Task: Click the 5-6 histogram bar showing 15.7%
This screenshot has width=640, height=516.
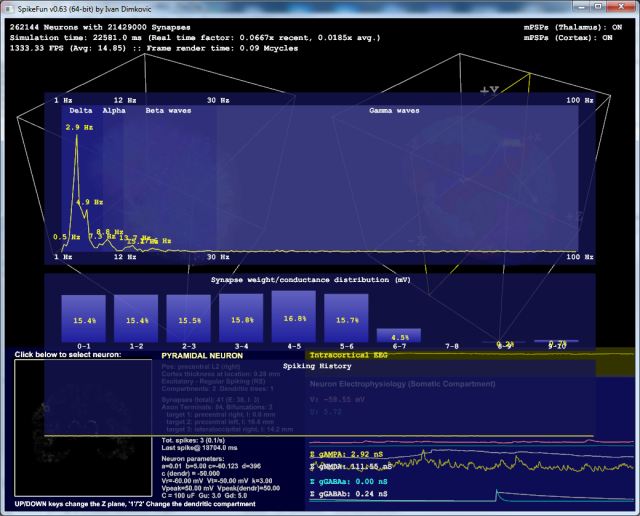Action: 347,318
